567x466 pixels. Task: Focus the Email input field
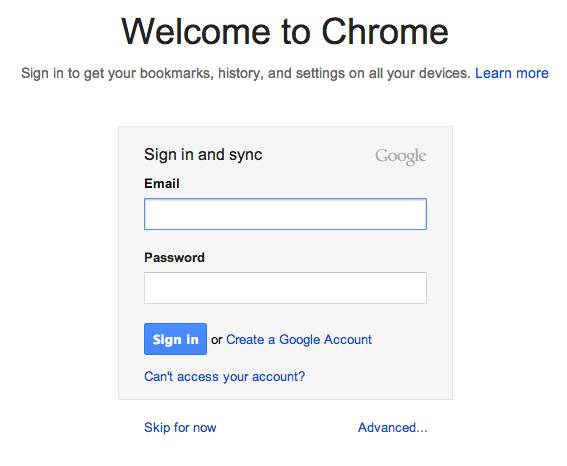285,214
